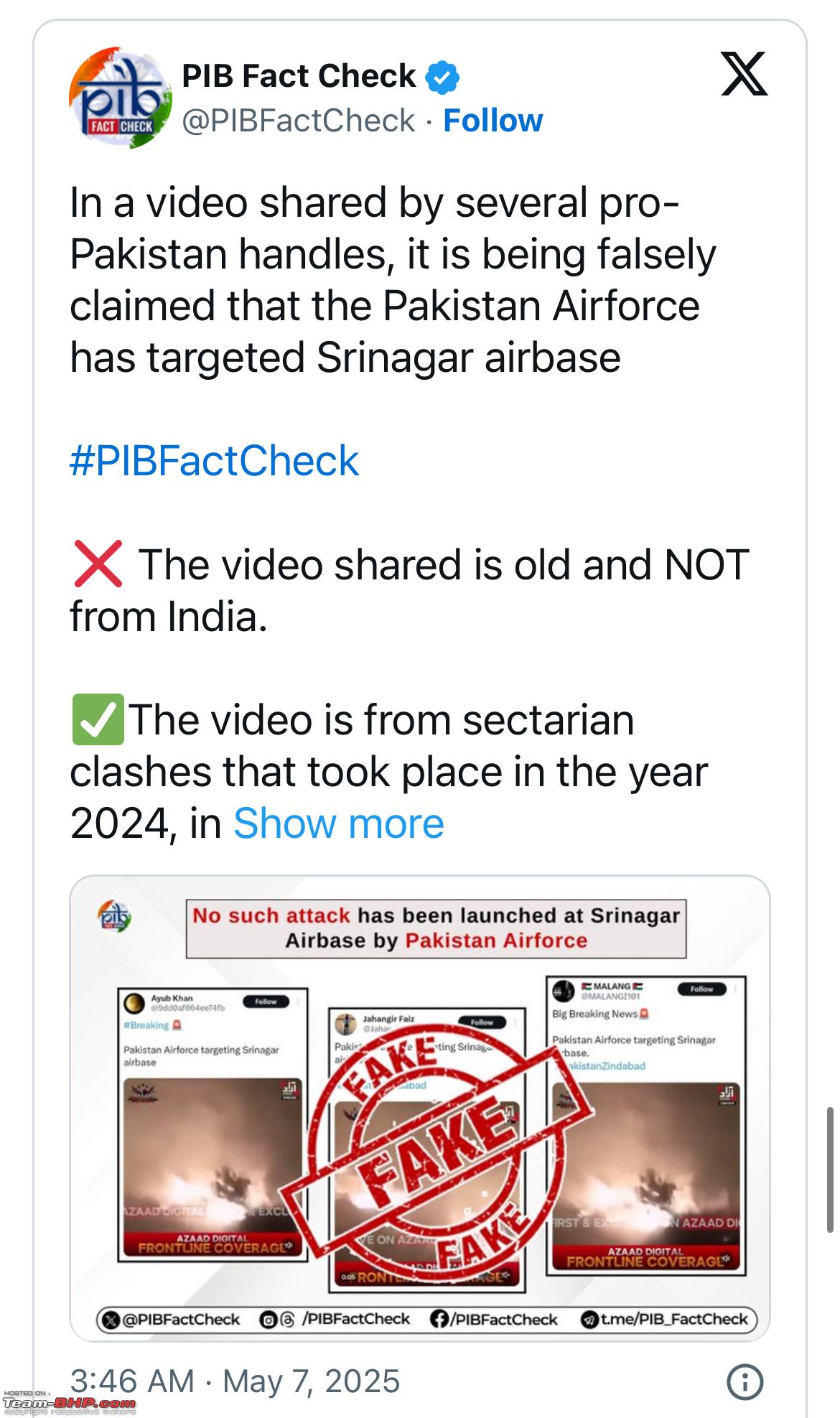The width and height of the screenshot is (840, 1418).
Task: Click the blue verified badge
Action: click(x=443, y=78)
